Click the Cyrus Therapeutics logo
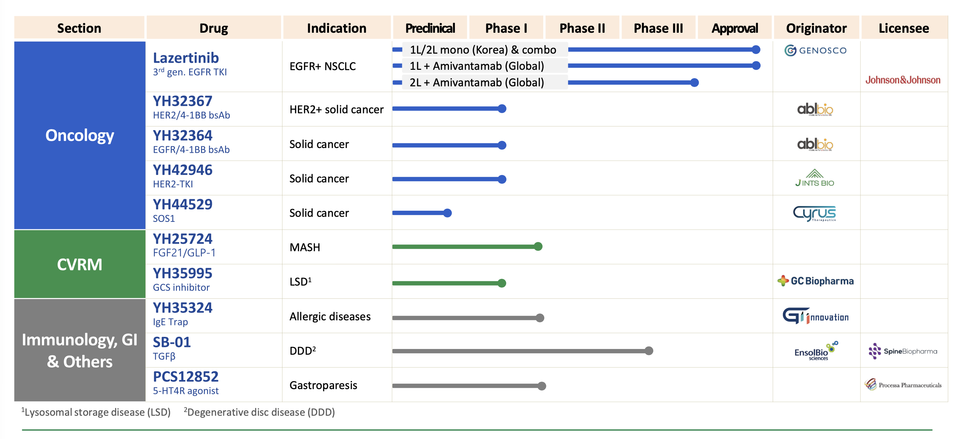960x439 pixels. [x=814, y=213]
